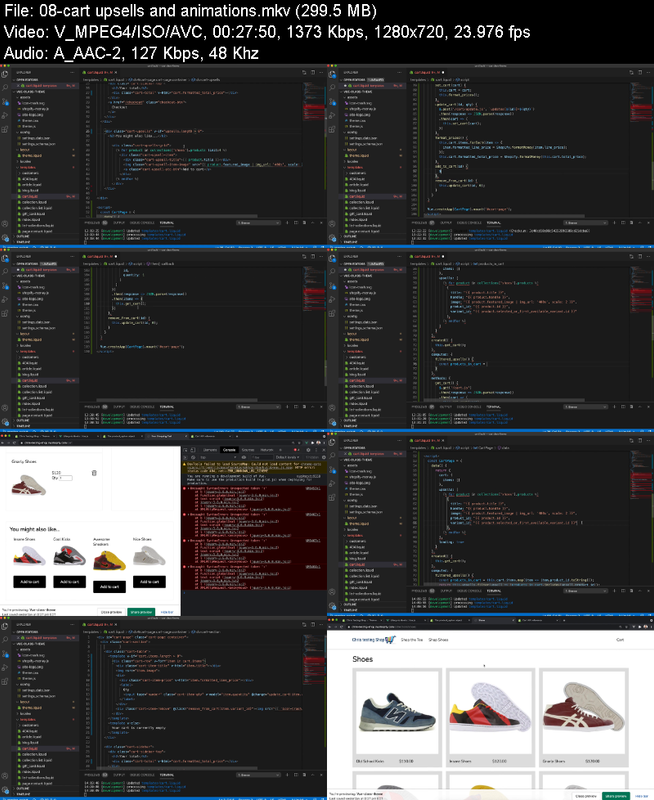Click minimap in top-left VS Code frame
The height and width of the screenshot is (800, 654).
coord(314,102)
